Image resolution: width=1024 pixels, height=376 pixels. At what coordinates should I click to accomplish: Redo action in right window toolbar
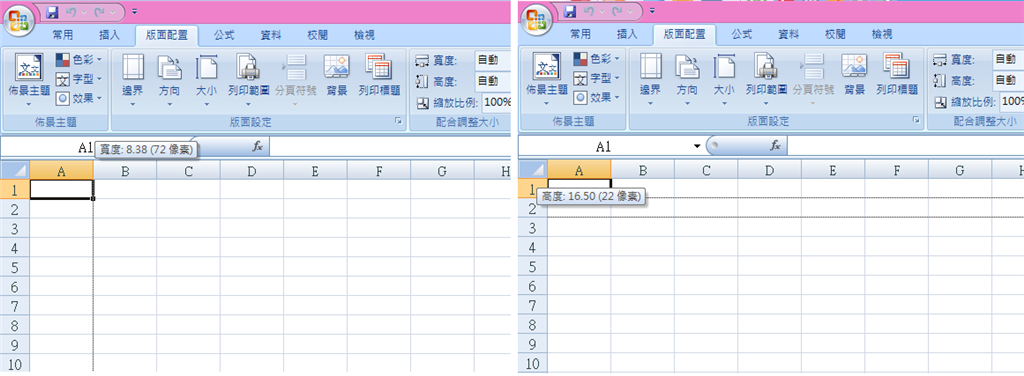pyautogui.click(x=617, y=11)
